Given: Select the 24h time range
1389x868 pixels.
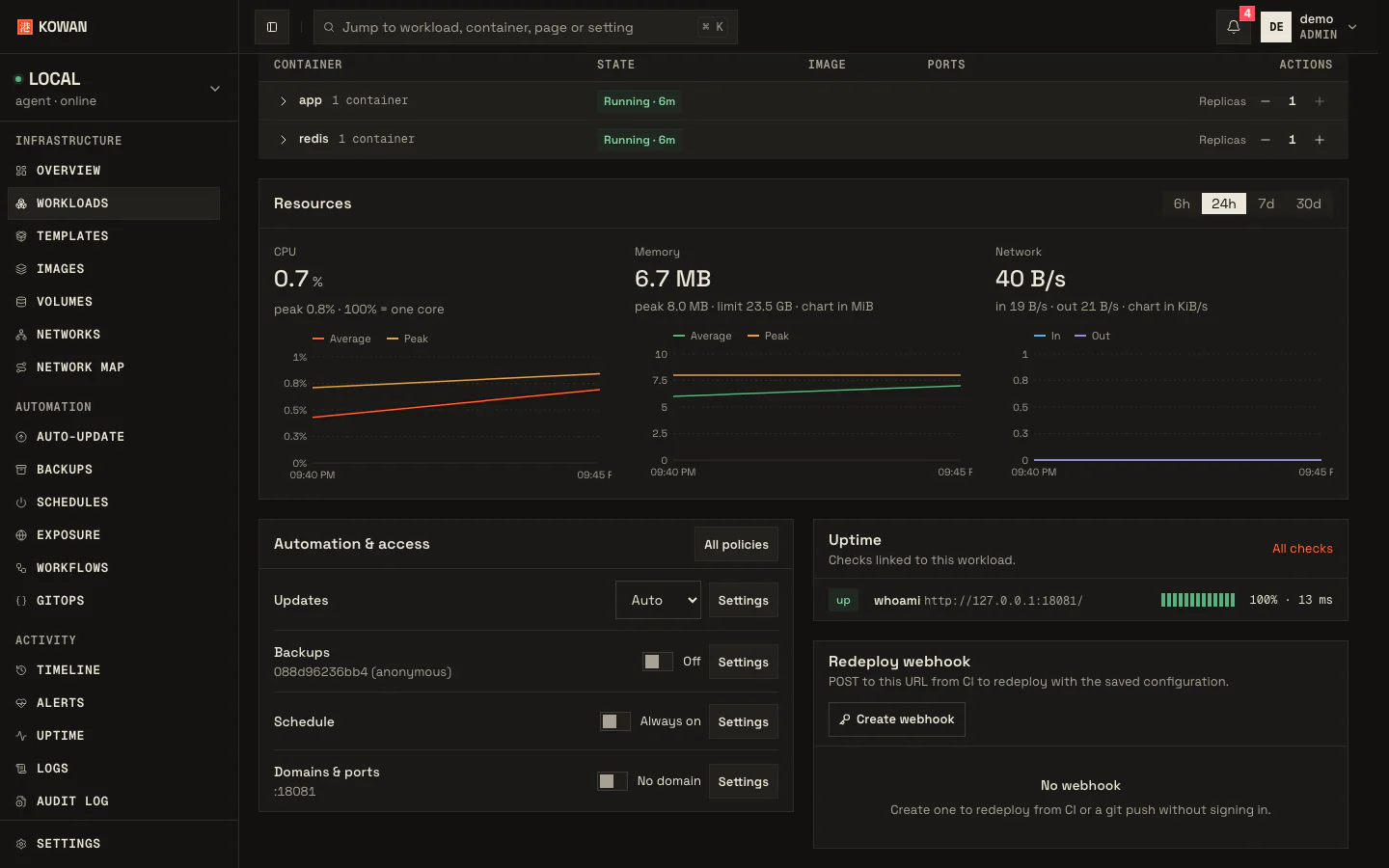Looking at the screenshot, I should [x=1224, y=203].
